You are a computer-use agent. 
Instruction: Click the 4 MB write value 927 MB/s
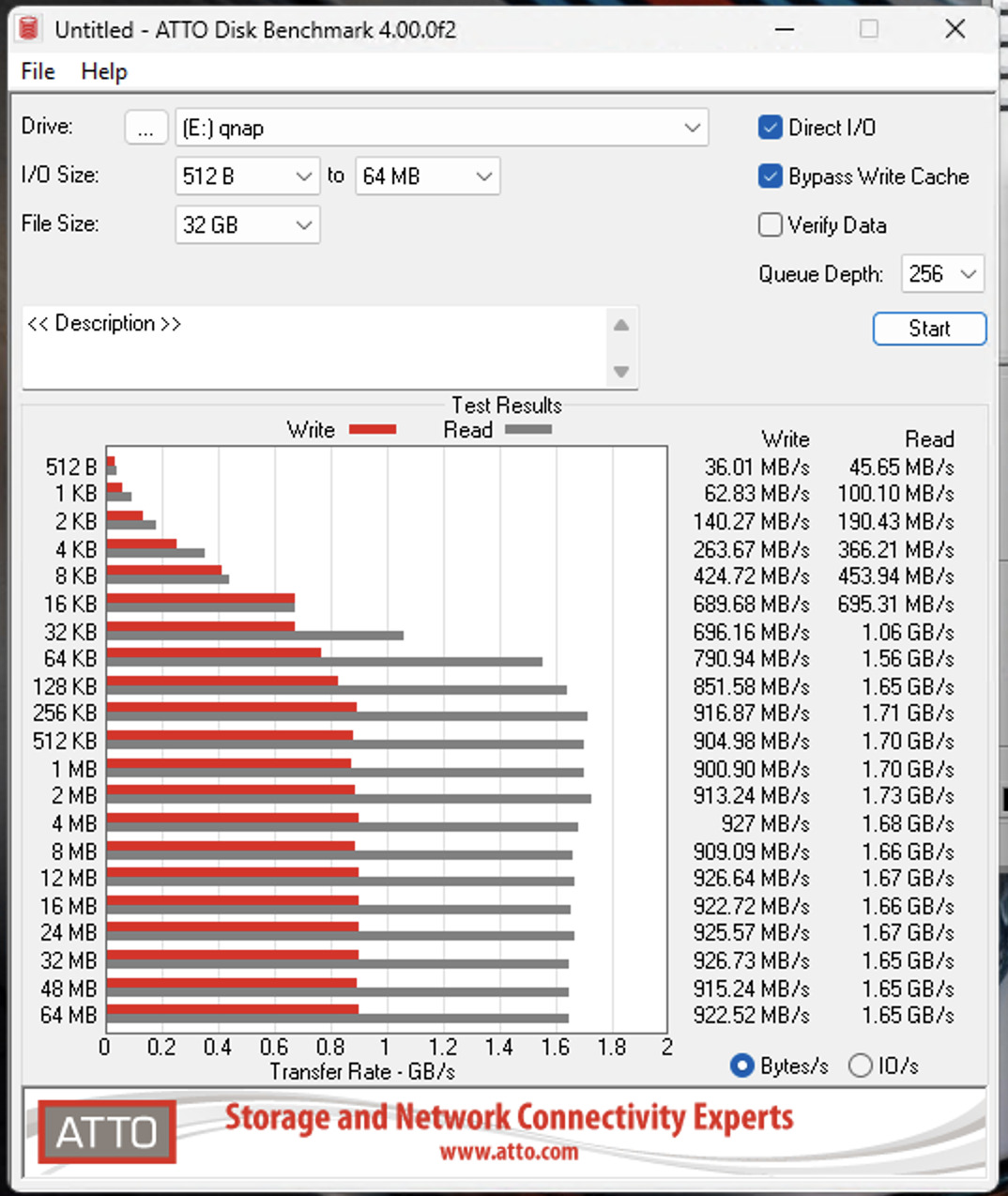click(x=765, y=823)
